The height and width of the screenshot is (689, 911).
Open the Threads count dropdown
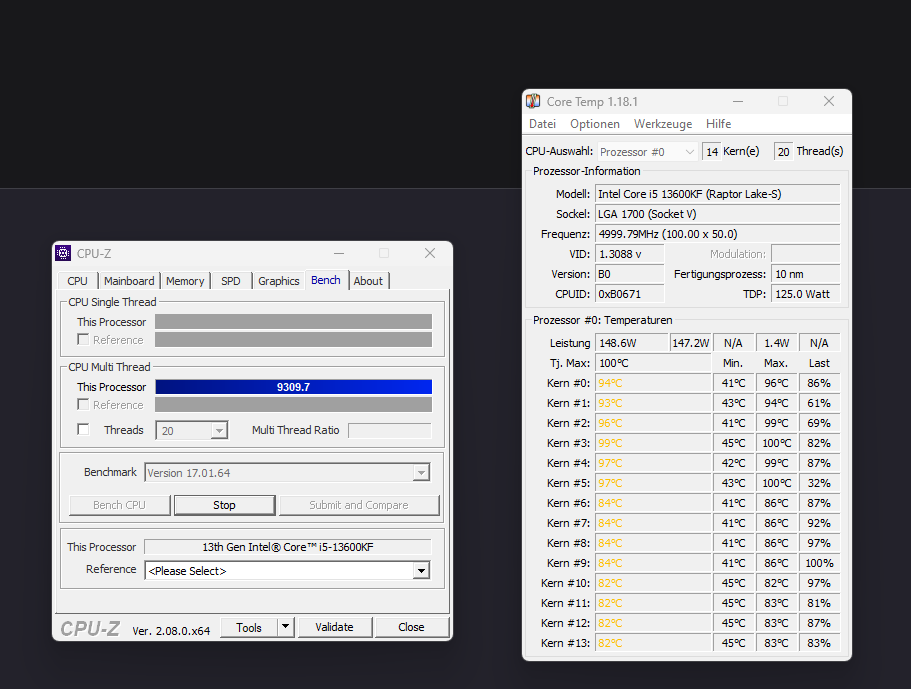[x=219, y=430]
